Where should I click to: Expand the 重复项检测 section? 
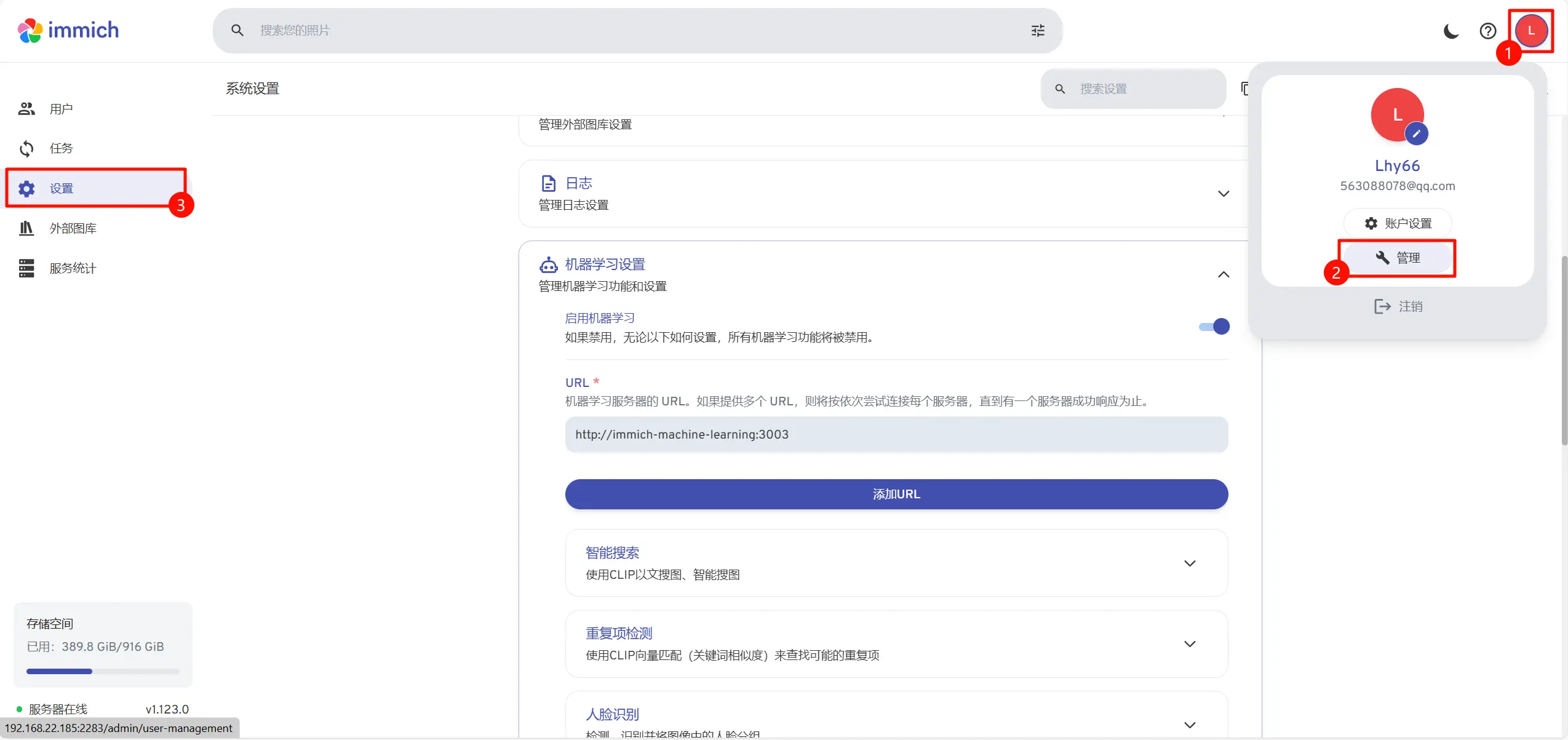tap(1189, 643)
